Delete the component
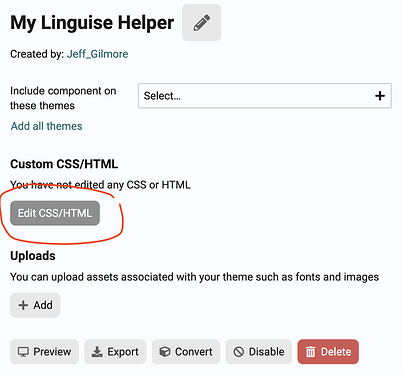403x375 pixels. (328, 352)
